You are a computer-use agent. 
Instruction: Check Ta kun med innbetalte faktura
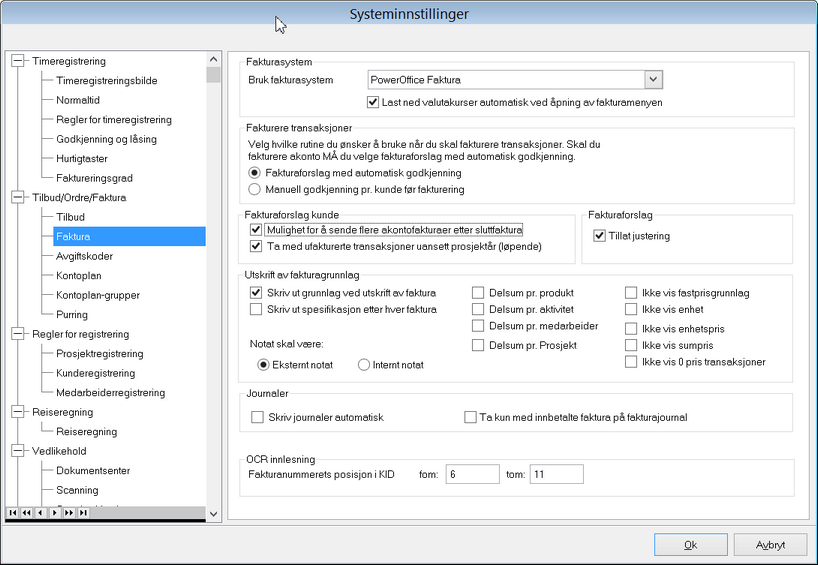470,417
